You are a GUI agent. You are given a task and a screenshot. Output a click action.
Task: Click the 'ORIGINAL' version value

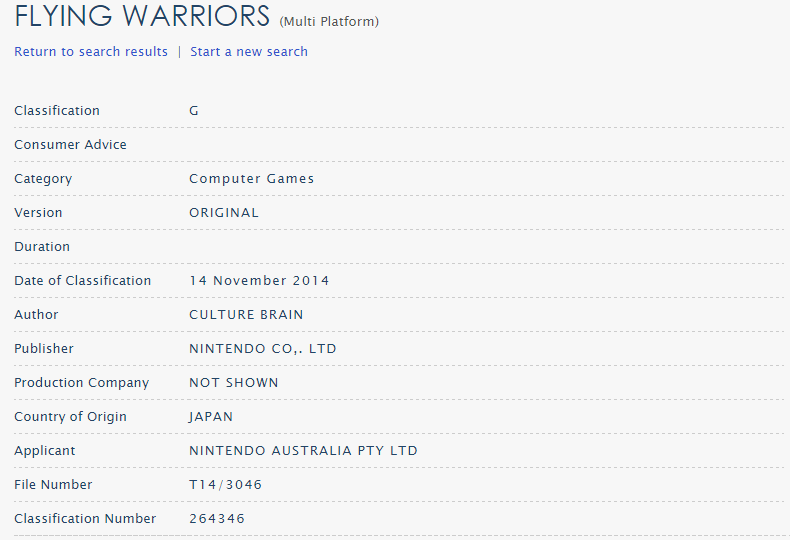pyautogui.click(x=224, y=213)
